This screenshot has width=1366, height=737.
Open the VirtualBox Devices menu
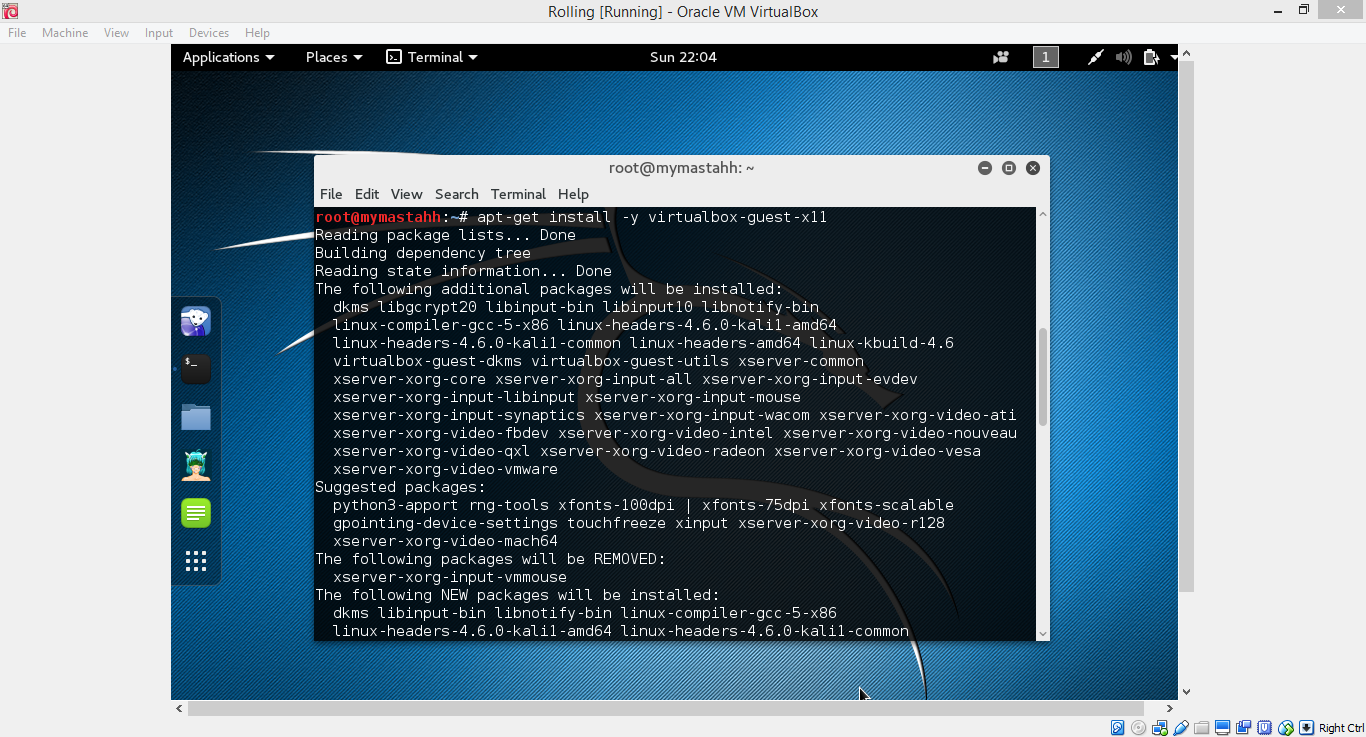point(209,33)
